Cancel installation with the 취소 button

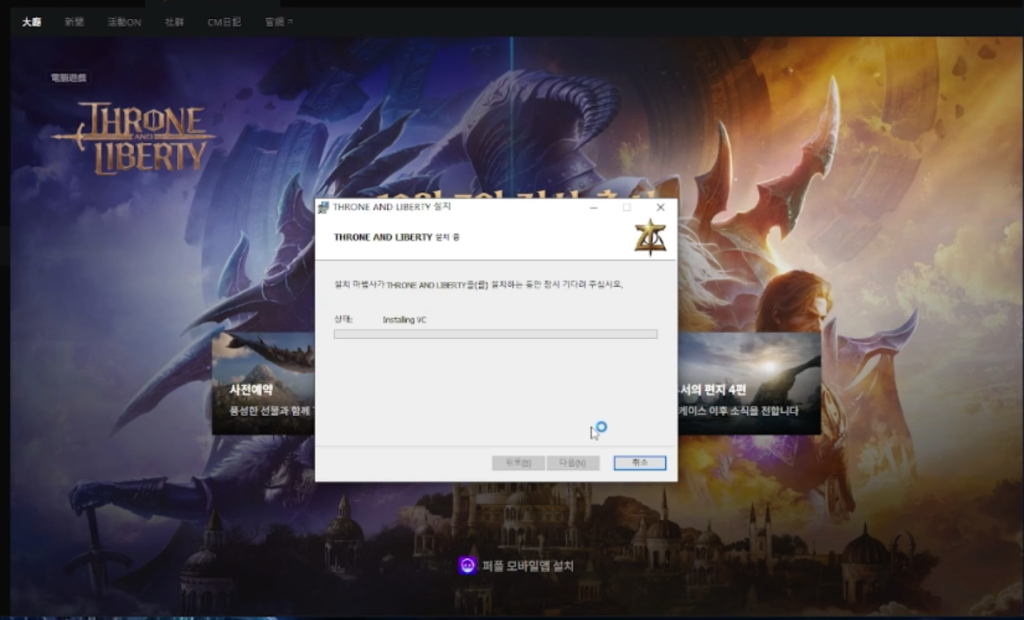click(x=640, y=463)
